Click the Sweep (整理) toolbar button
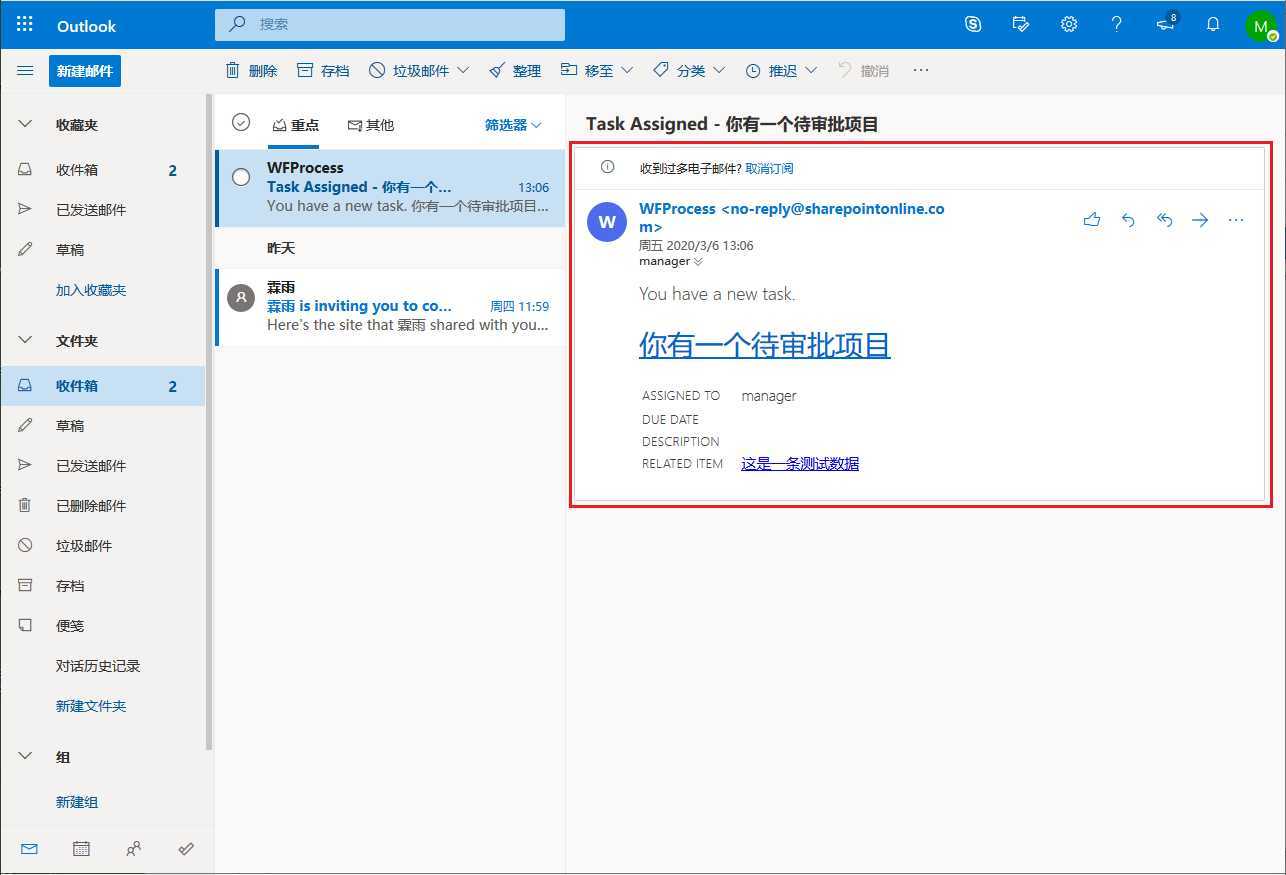 [515, 71]
